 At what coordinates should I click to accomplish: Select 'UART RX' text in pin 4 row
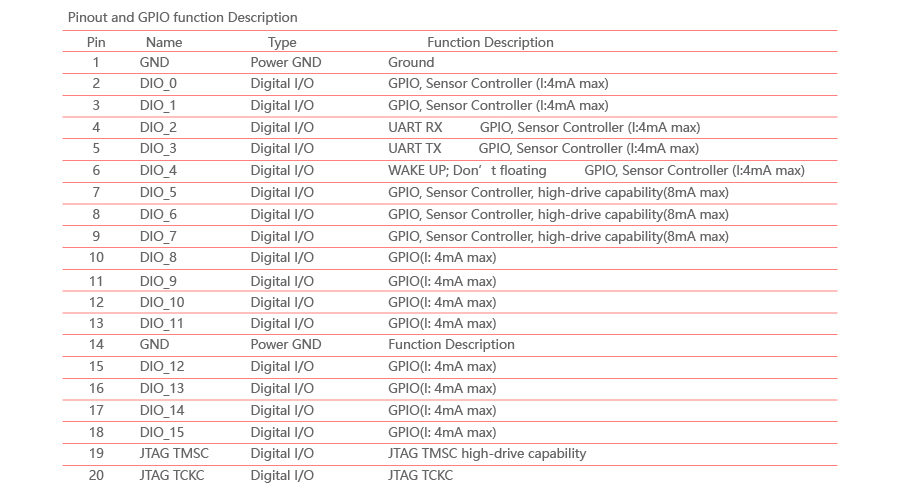click(x=415, y=127)
